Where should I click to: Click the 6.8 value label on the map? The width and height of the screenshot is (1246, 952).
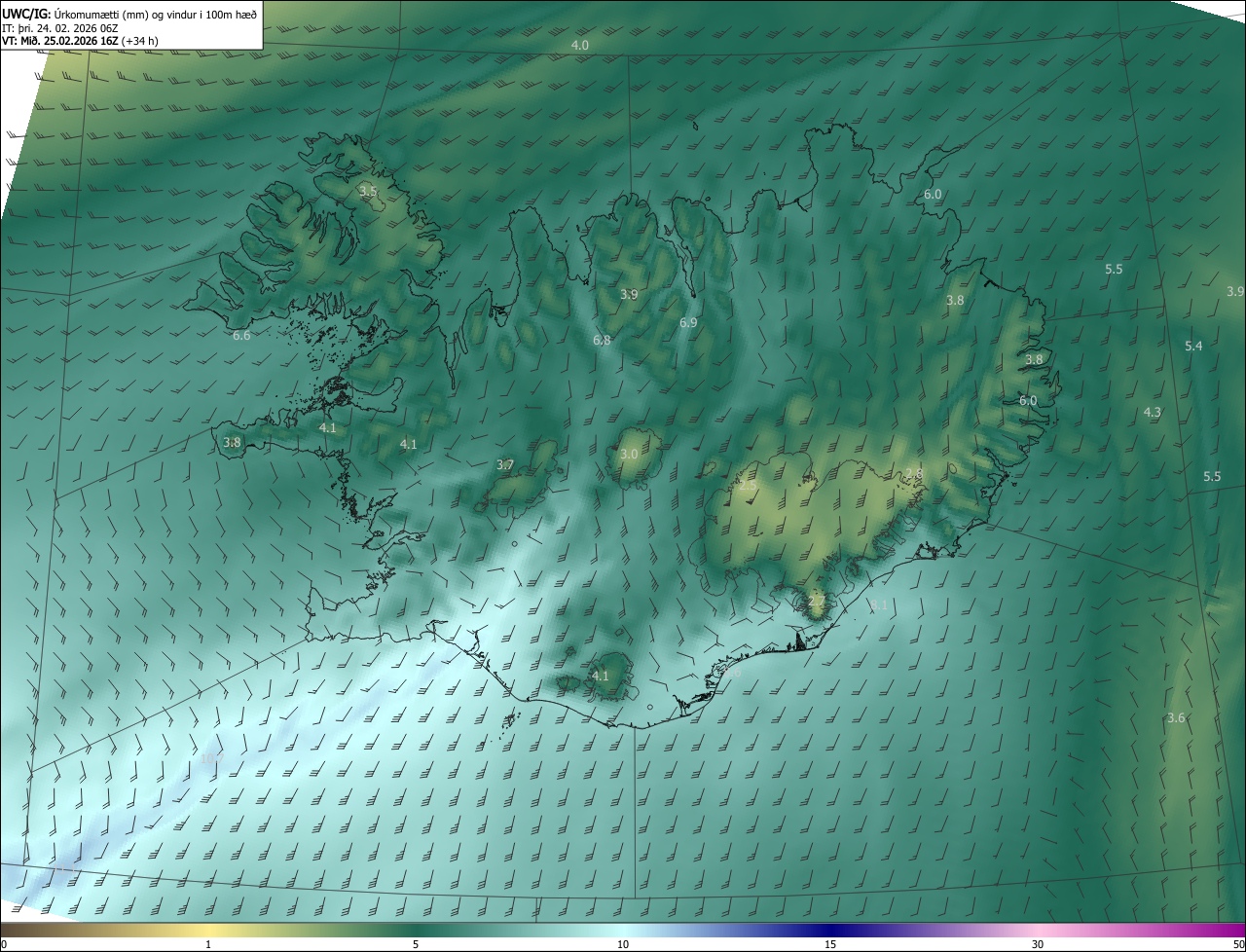click(x=602, y=340)
